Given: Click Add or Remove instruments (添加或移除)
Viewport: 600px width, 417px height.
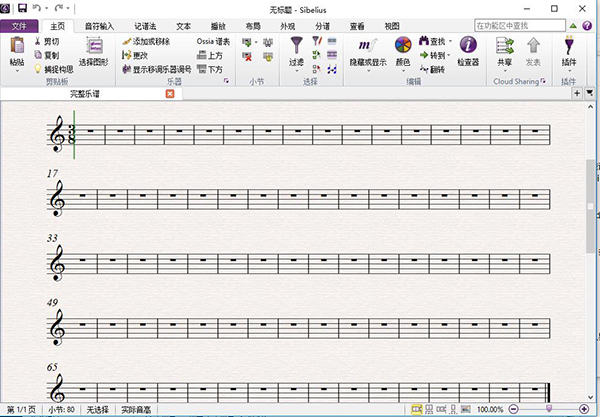Looking at the screenshot, I should pyautogui.click(x=150, y=42).
